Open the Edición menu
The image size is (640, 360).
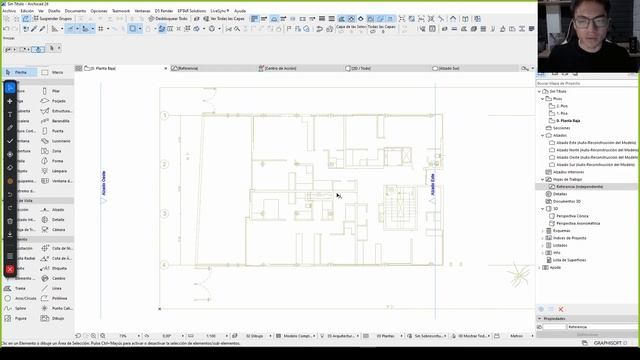pyautogui.click(x=27, y=11)
